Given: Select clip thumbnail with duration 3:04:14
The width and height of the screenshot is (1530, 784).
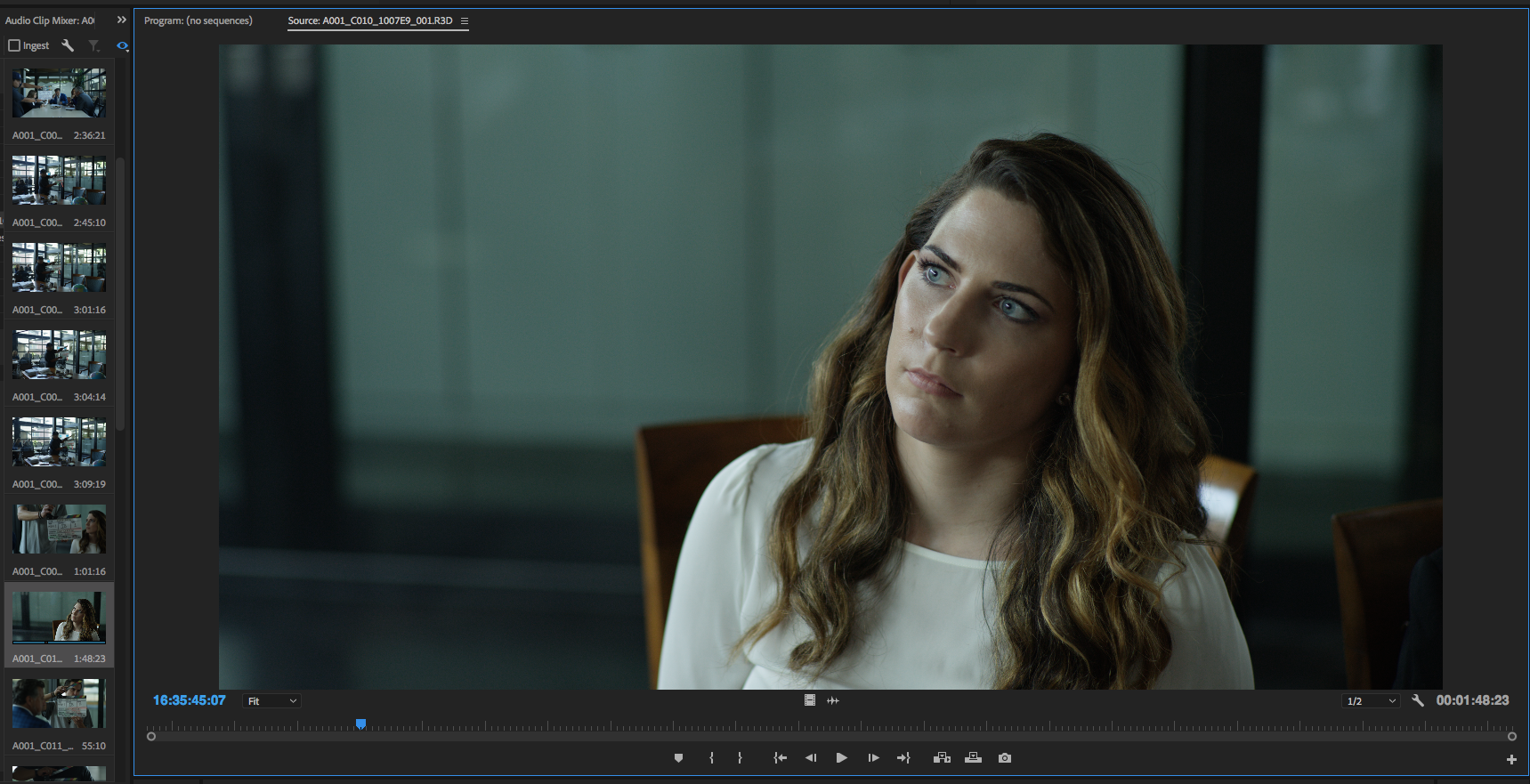Looking at the screenshot, I should pyautogui.click(x=59, y=354).
